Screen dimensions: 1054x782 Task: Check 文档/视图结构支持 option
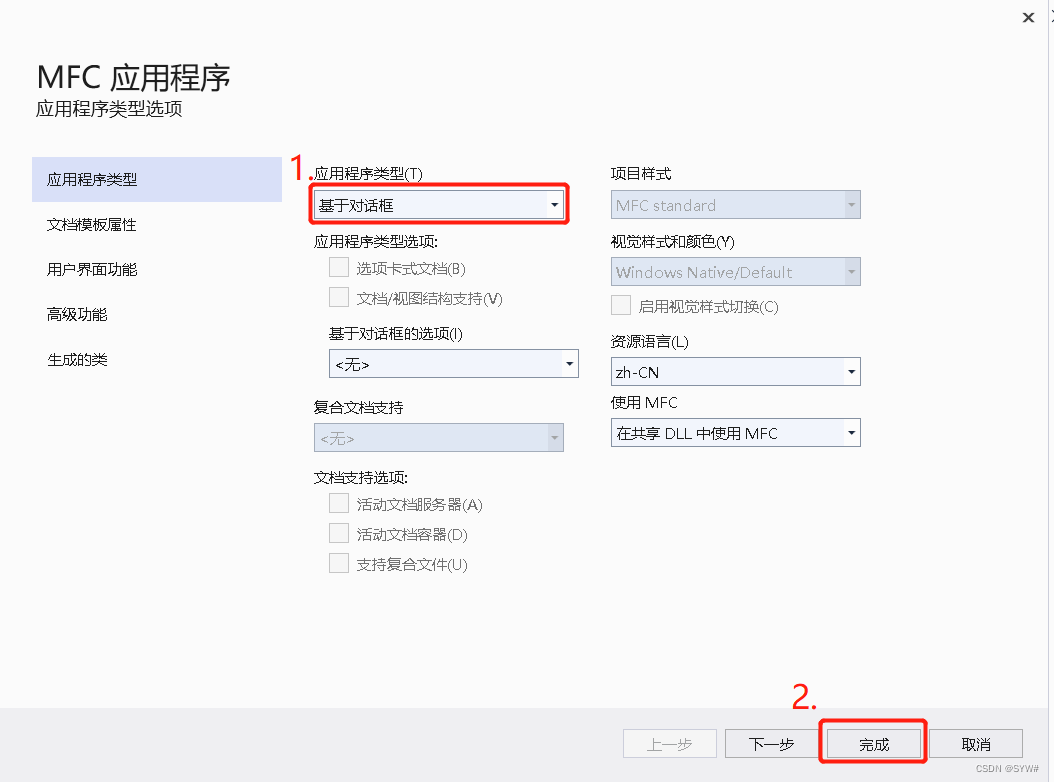click(x=339, y=297)
